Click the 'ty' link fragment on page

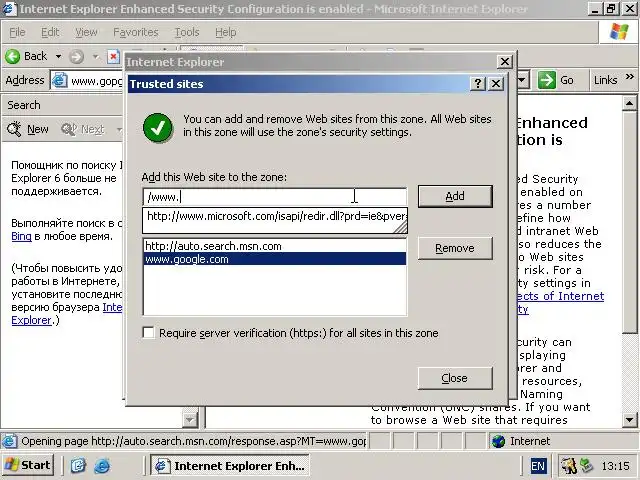click(x=522, y=309)
